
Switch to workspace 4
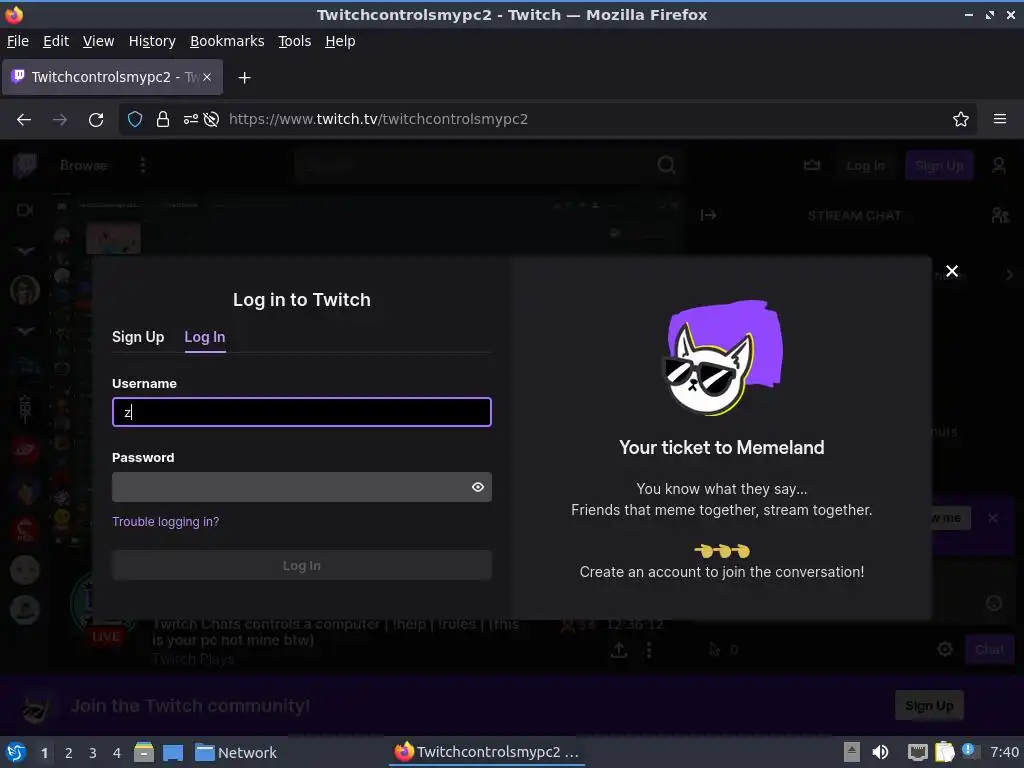(x=117, y=753)
